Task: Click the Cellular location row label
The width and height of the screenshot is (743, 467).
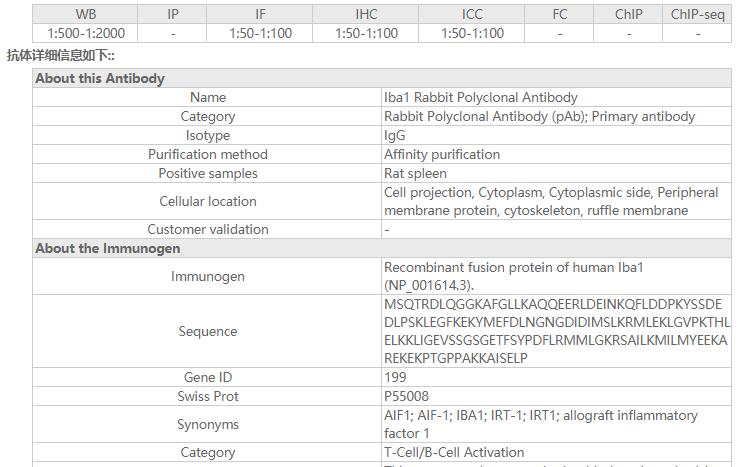Action: [208, 201]
